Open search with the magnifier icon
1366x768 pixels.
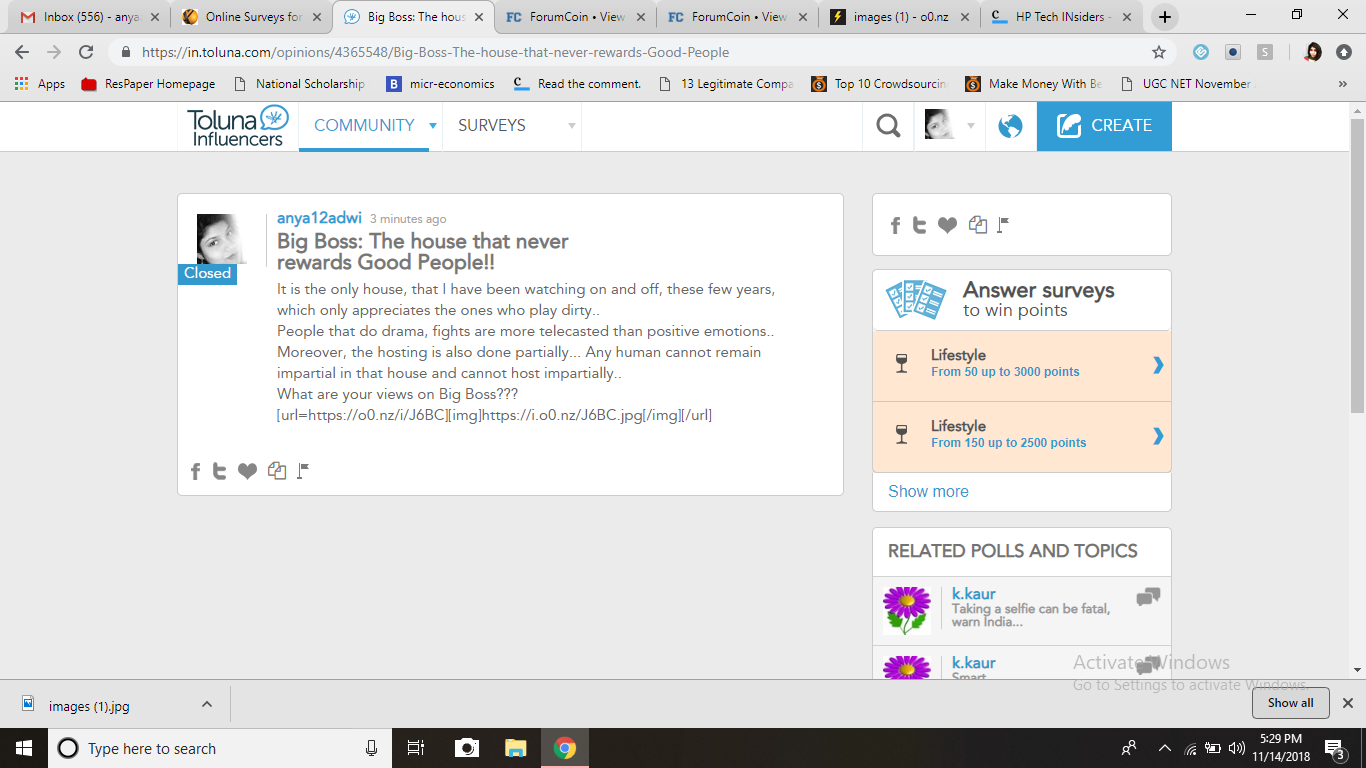tap(887, 126)
